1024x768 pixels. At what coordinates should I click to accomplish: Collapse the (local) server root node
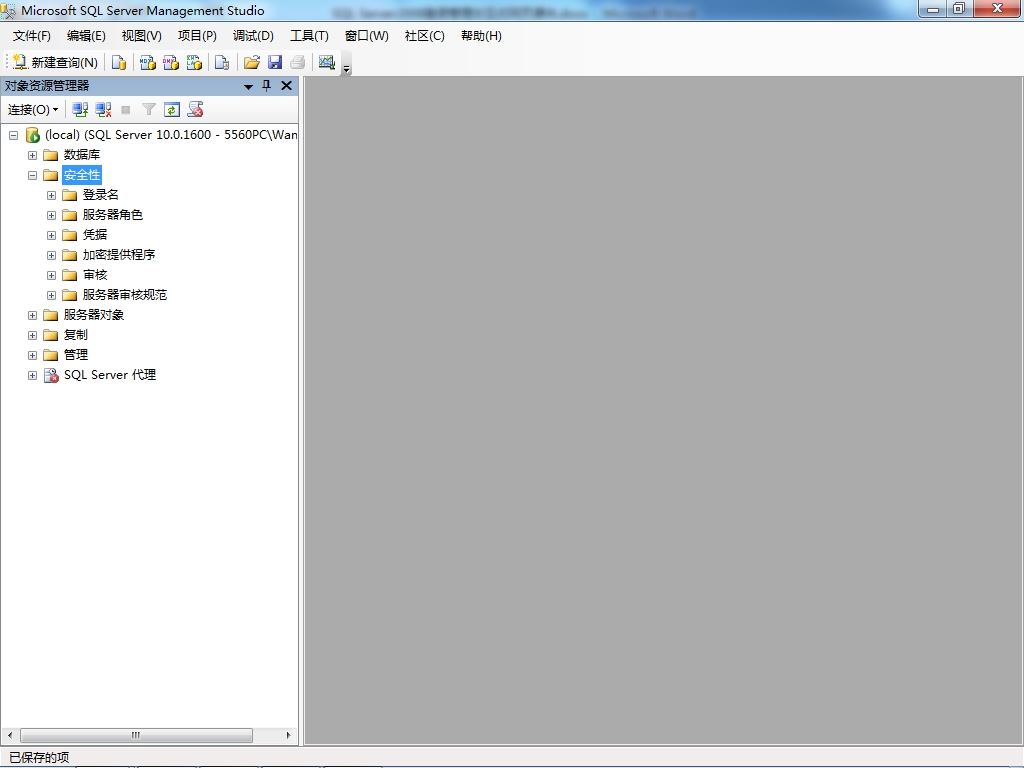[x=13, y=135]
